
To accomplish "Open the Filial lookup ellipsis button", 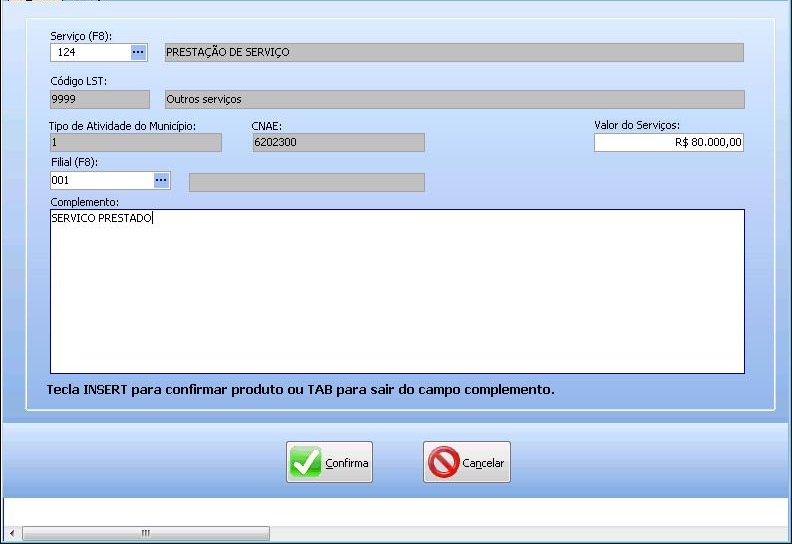I will pos(161,180).
